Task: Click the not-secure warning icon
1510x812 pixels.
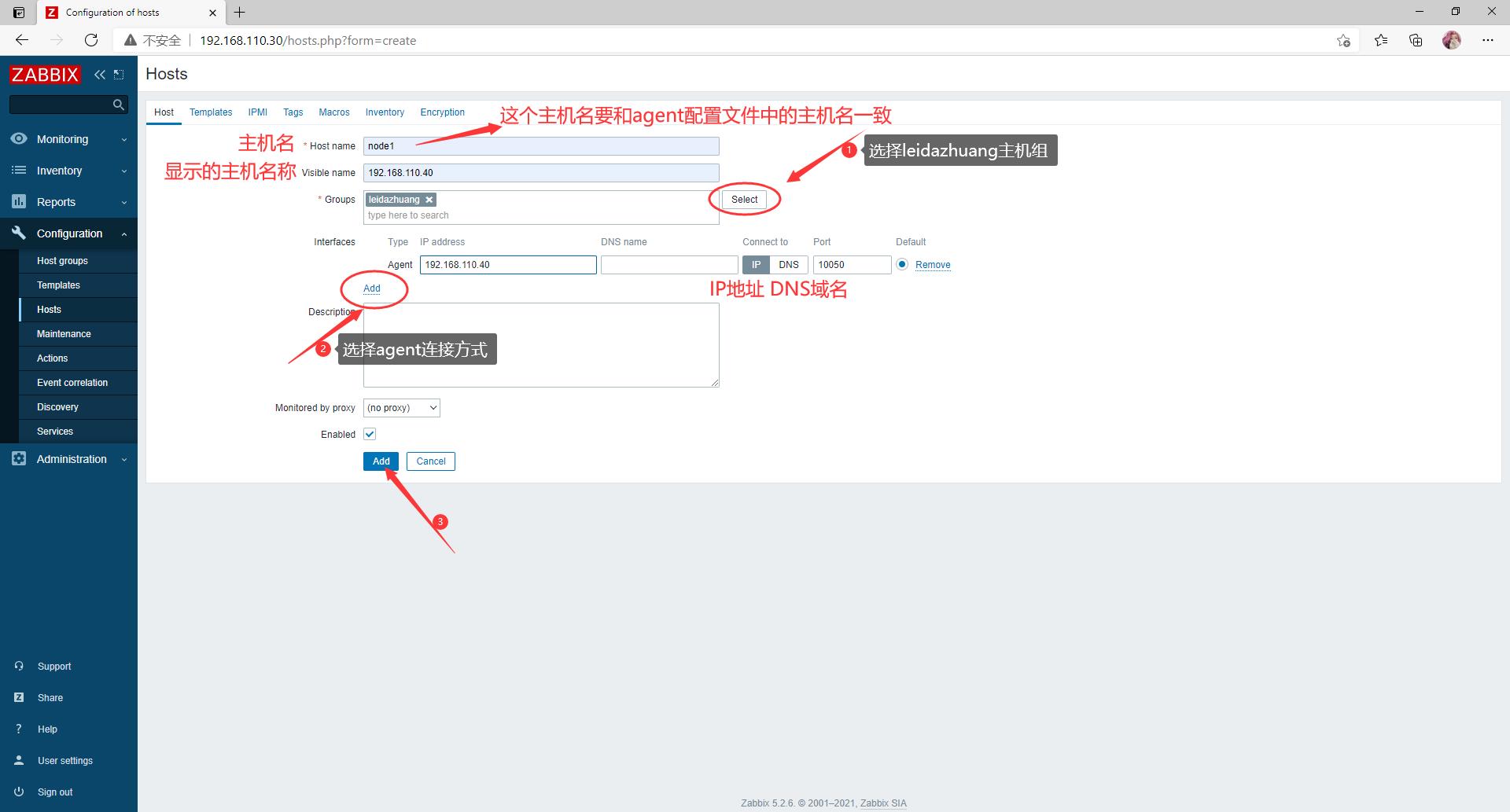Action: point(131,40)
